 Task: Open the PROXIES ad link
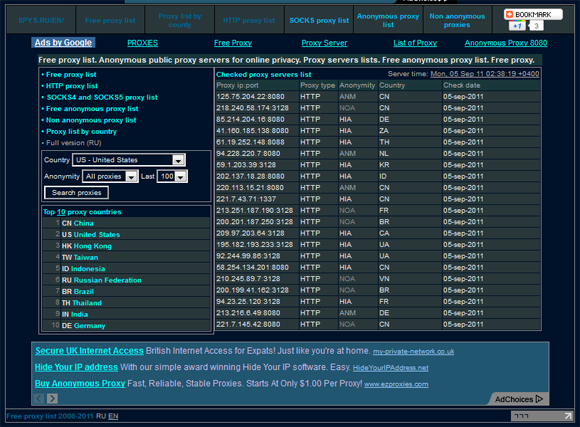tap(142, 43)
